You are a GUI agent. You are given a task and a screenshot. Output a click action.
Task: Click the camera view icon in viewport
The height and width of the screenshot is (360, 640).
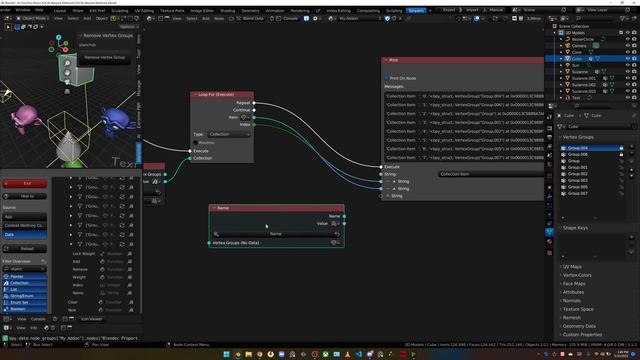pos(67,82)
